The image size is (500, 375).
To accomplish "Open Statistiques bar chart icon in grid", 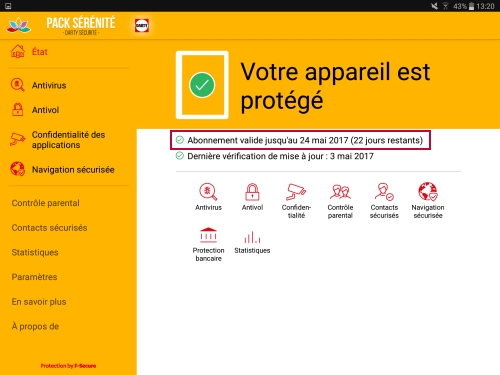I will point(252,237).
